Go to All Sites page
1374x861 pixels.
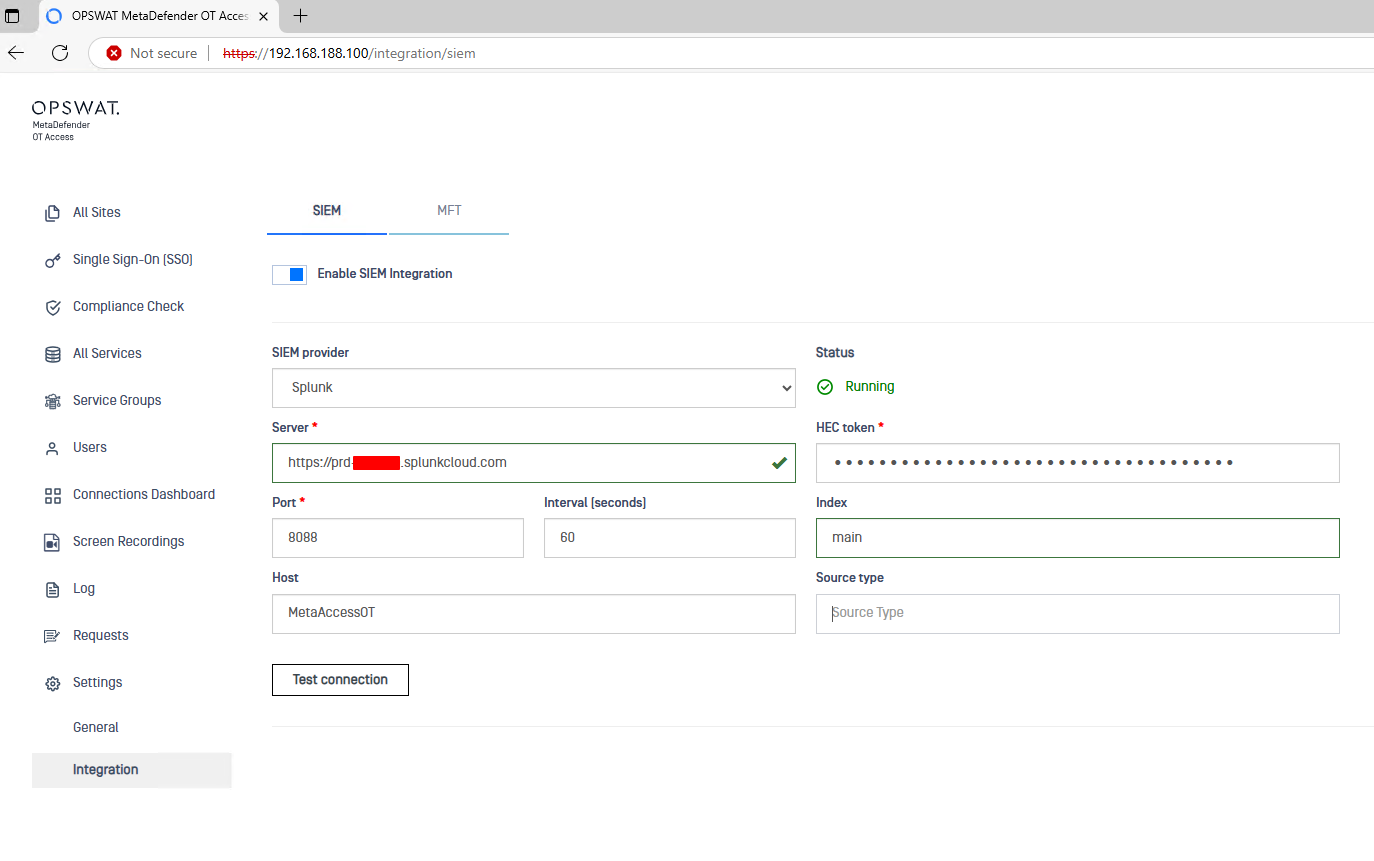point(97,213)
